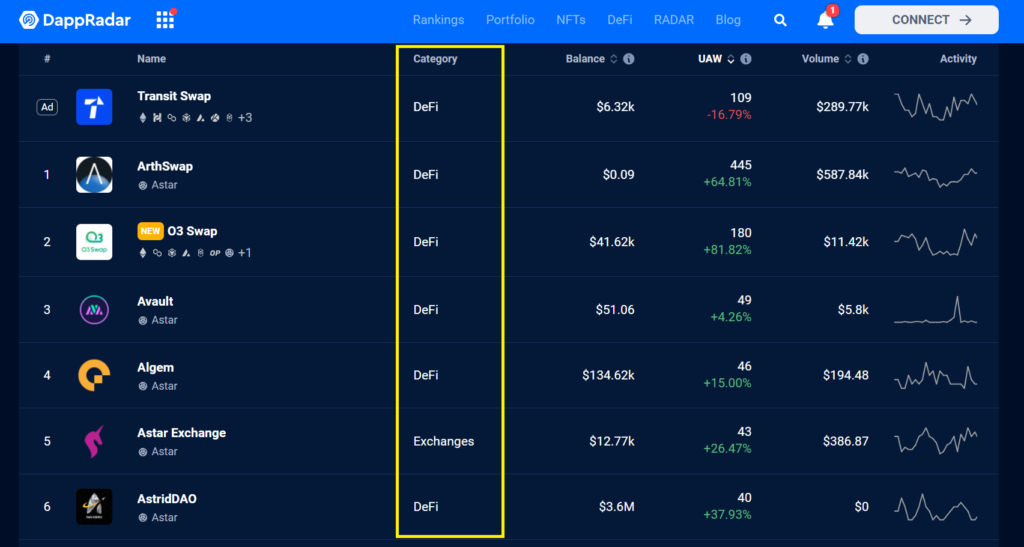Image resolution: width=1024 pixels, height=547 pixels.
Task: Click the $587.84k volume value
Action: tap(842, 175)
